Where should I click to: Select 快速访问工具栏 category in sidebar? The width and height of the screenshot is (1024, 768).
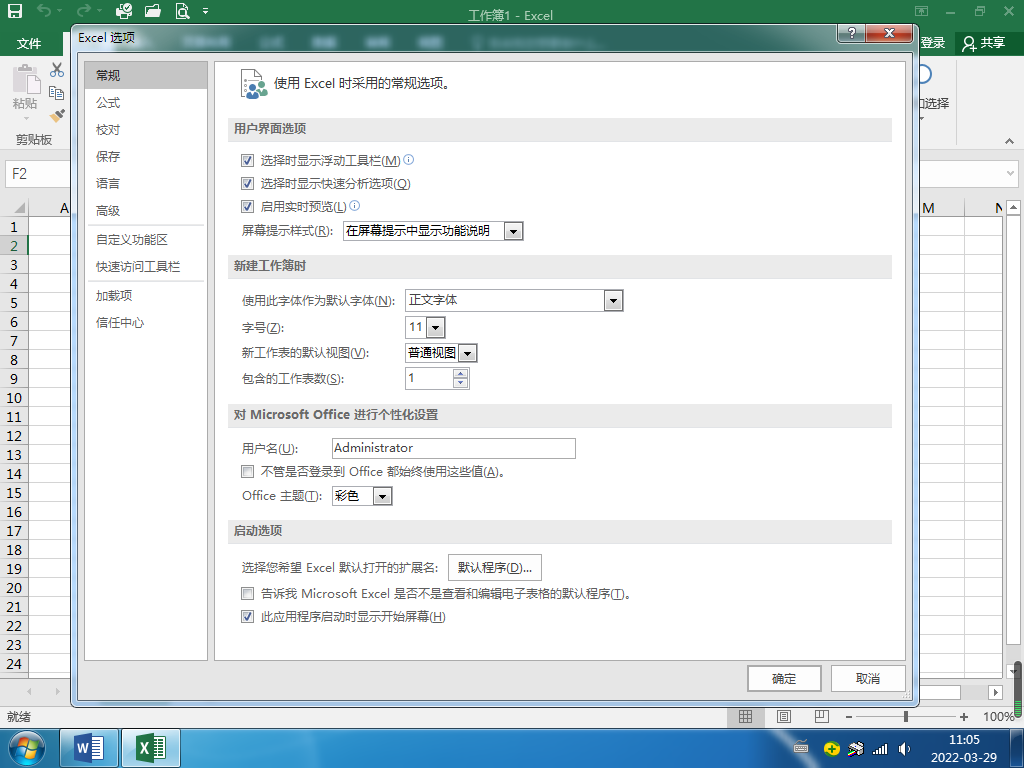coord(146,266)
